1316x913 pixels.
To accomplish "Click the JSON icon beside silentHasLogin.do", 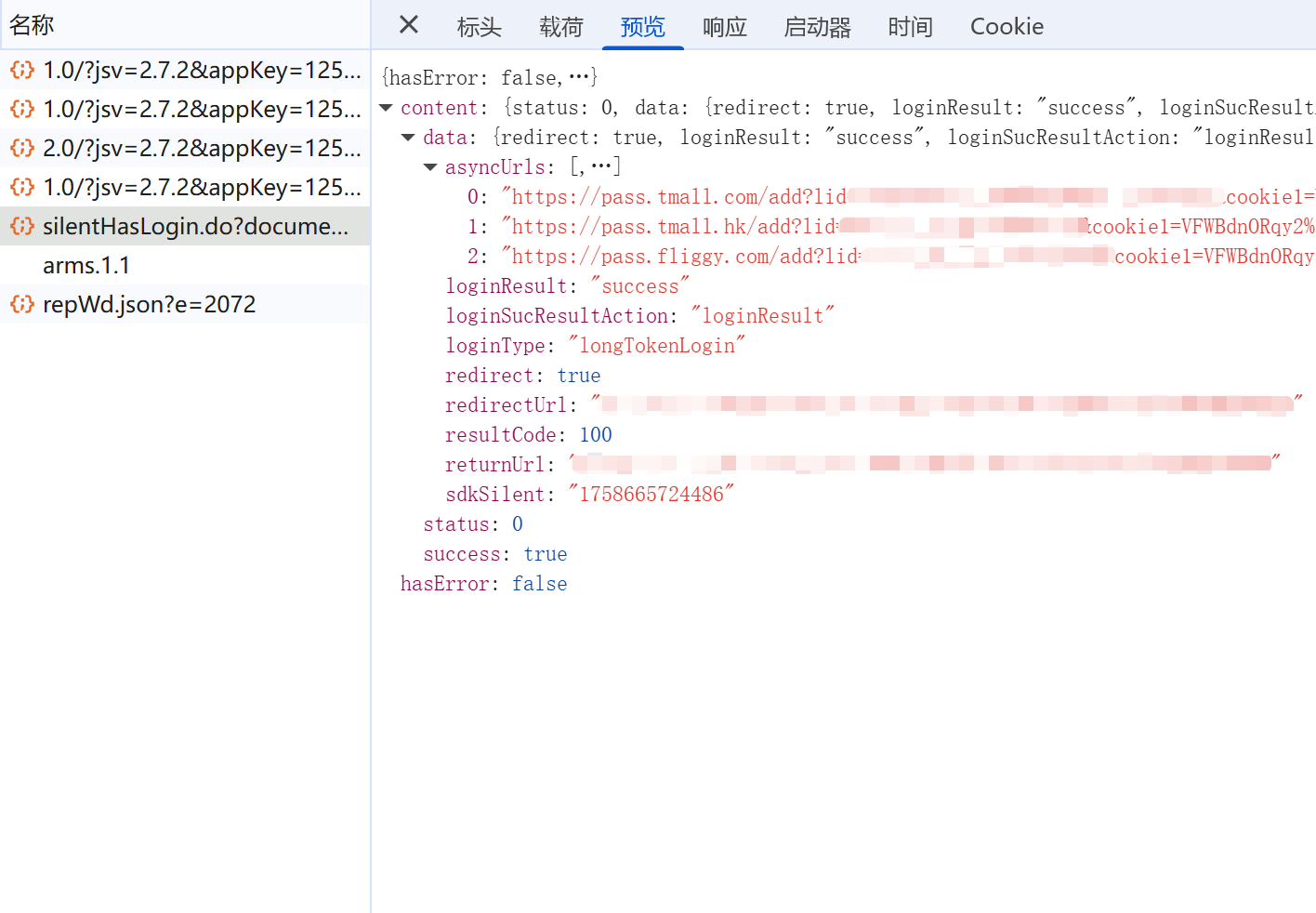I will 22,226.
